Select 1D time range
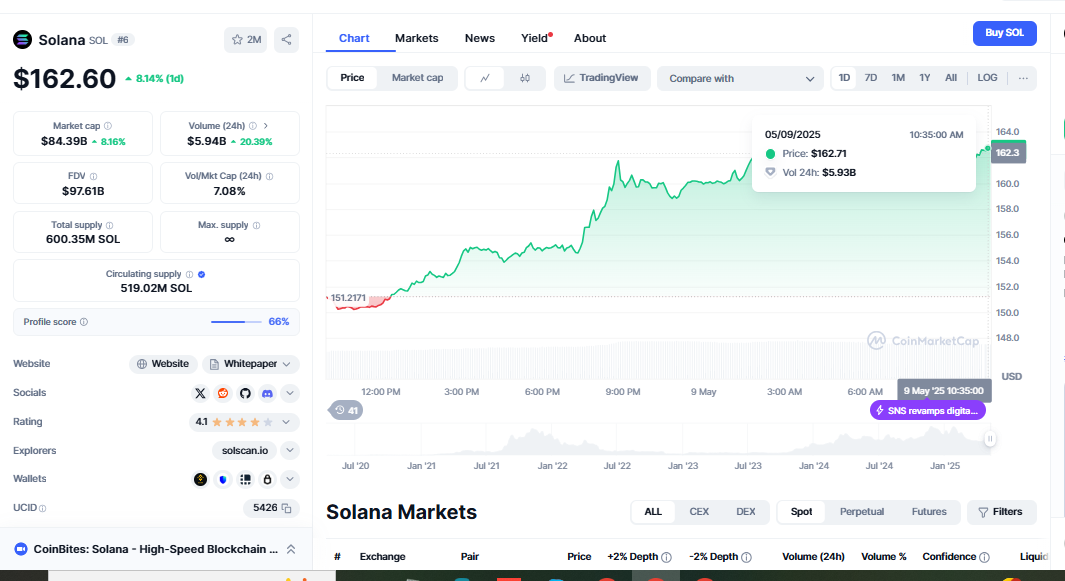This screenshot has width=1065, height=581. coord(844,78)
